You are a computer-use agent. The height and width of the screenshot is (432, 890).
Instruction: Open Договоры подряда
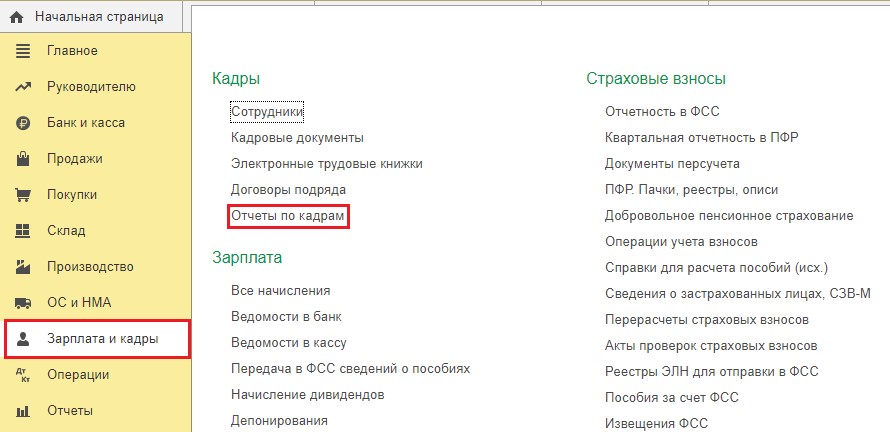288,190
